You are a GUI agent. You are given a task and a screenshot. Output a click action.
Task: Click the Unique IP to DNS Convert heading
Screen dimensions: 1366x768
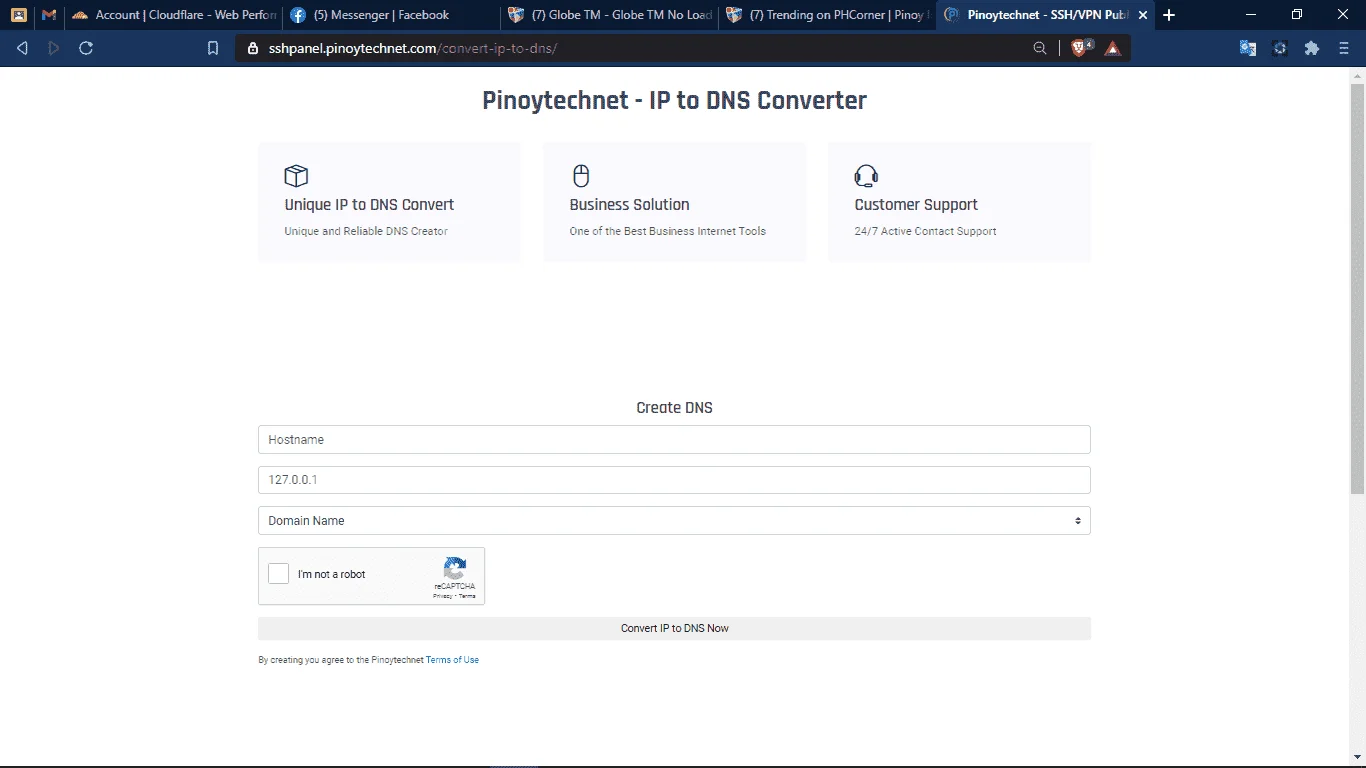(x=369, y=205)
